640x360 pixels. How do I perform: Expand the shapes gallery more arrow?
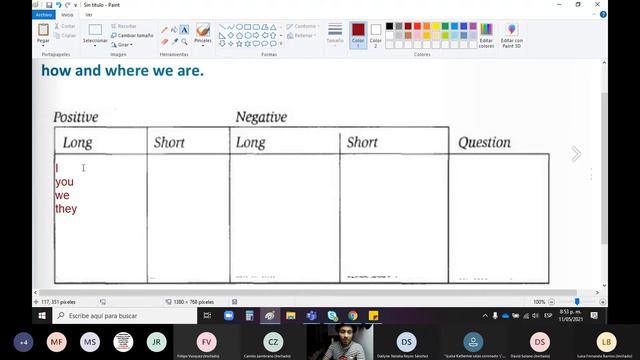[281, 44]
